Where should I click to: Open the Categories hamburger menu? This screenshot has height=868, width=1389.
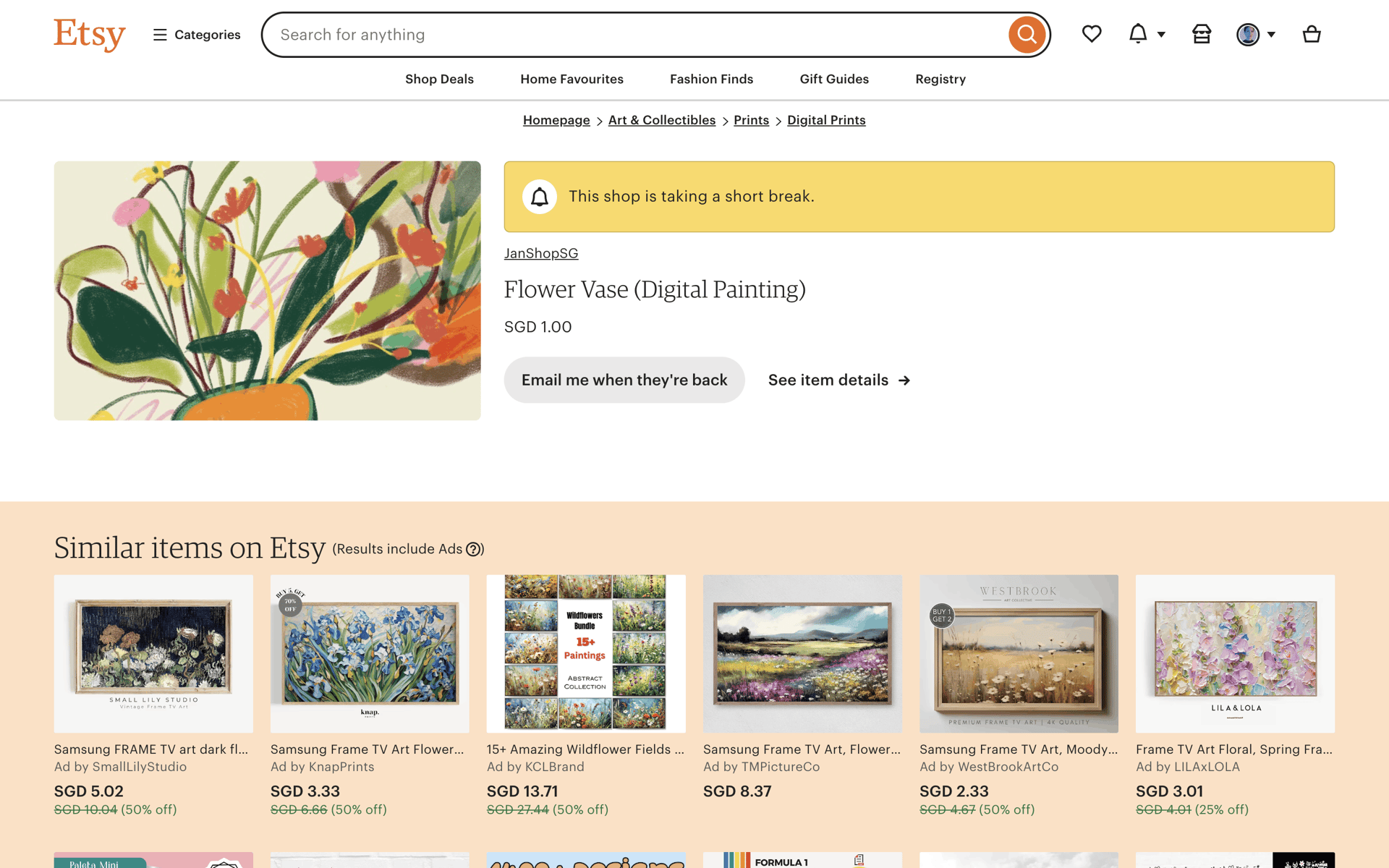(197, 35)
